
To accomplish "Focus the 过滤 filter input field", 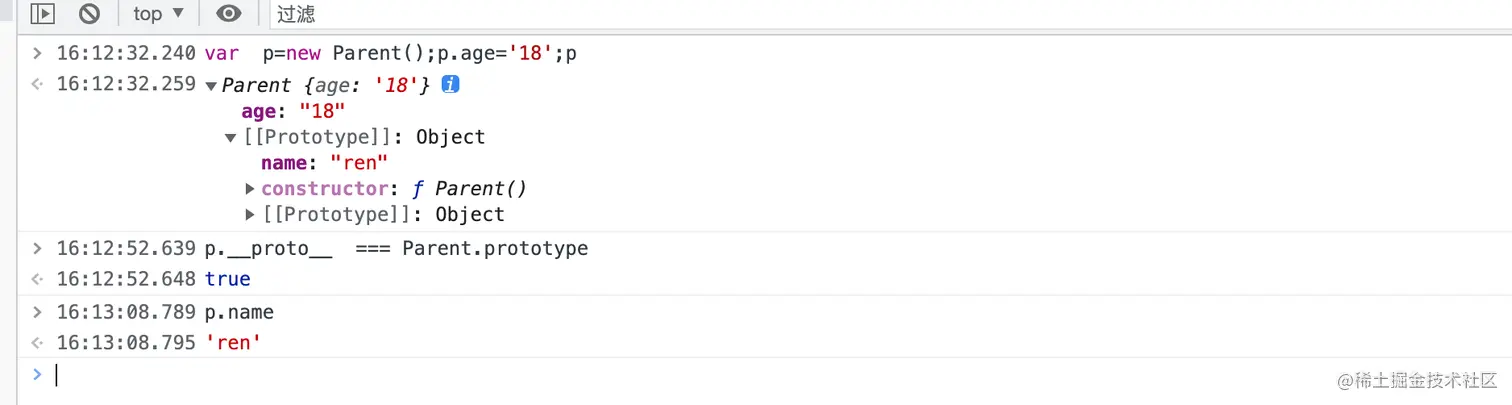I will click(x=700, y=14).
